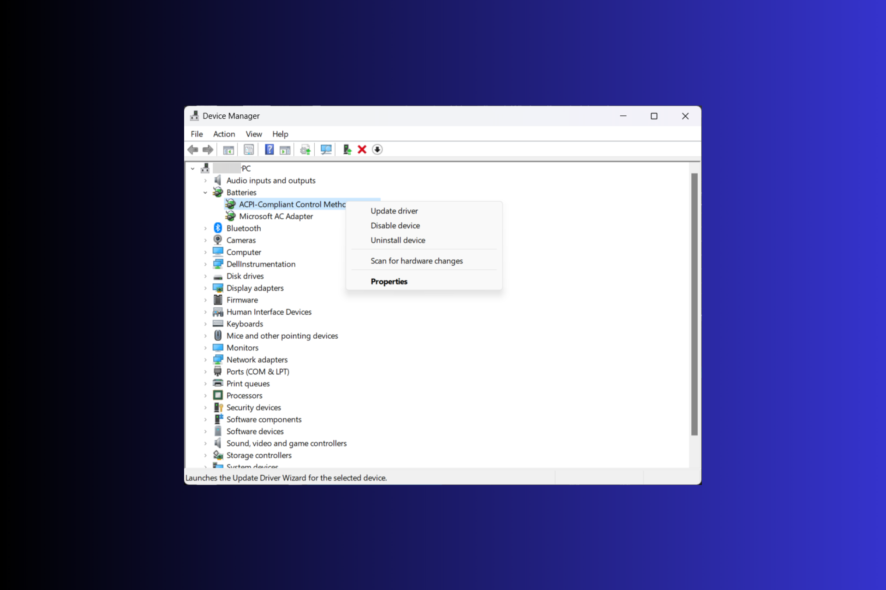886x590 pixels.
Task: Click the Microsoft AC Adapter device icon
Action: [231, 216]
